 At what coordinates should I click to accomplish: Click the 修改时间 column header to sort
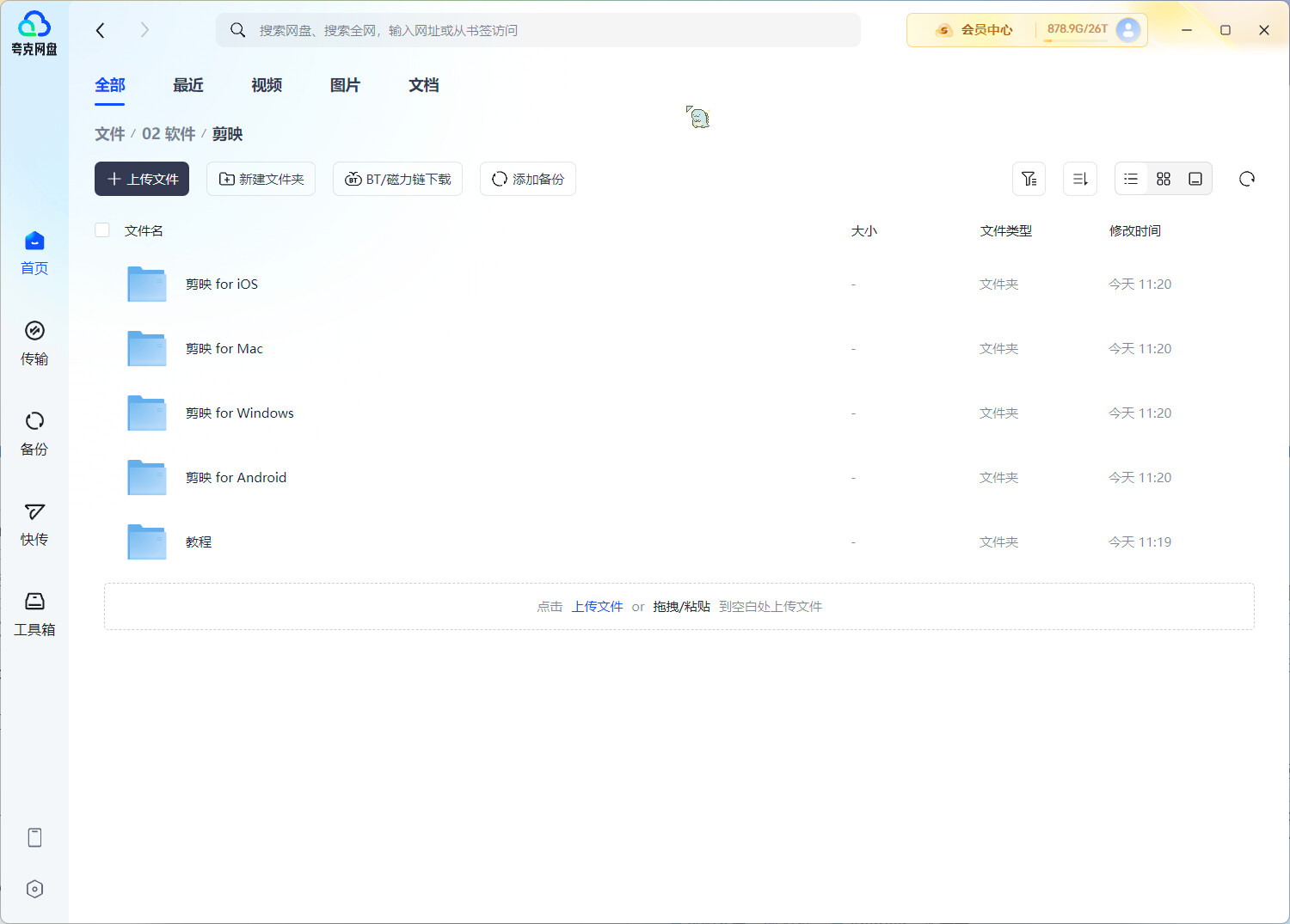(1134, 230)
